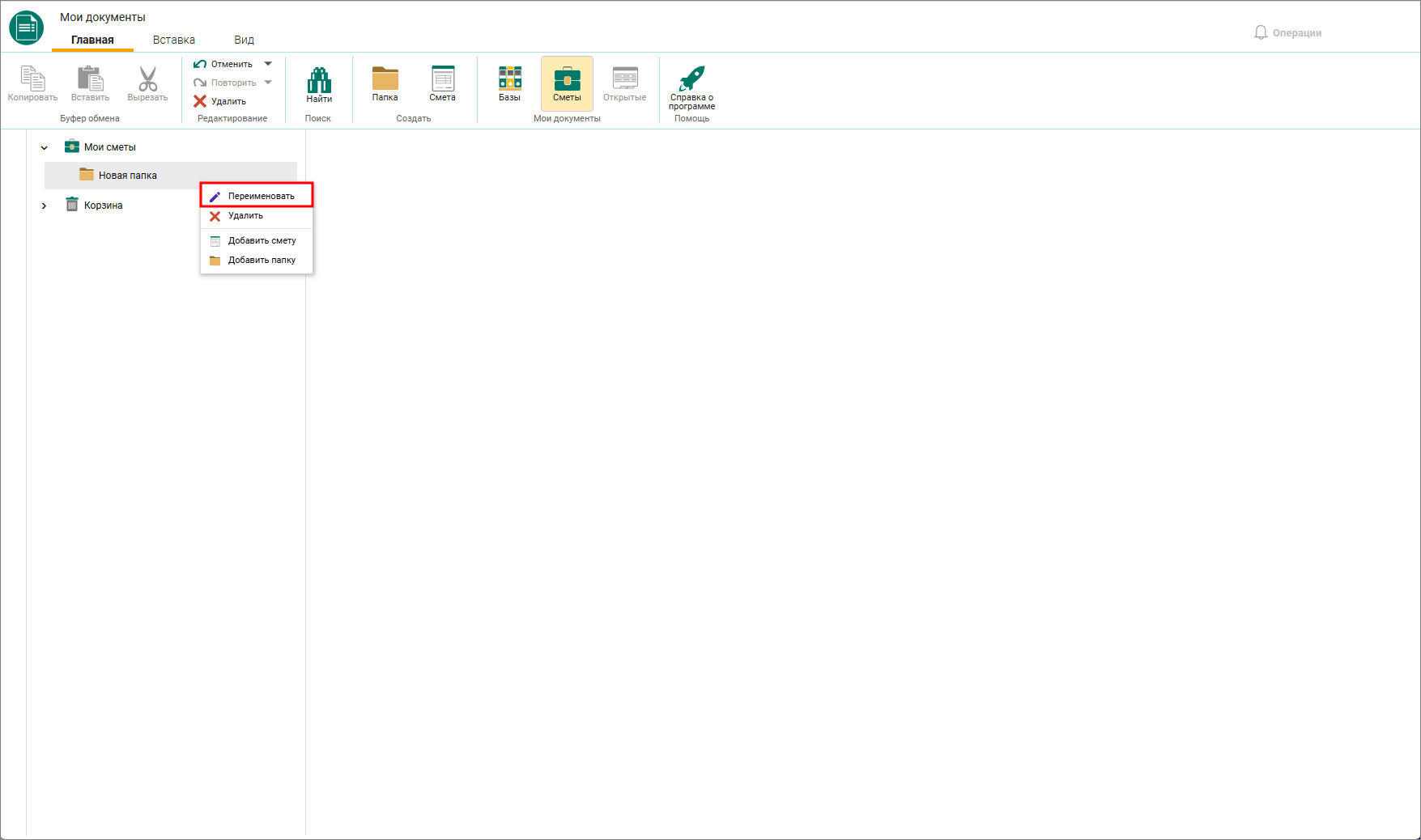This screenshot has width=1421, height=840.
Task: Open the Повторить dropdown arrow
Action: pos(268,83)
